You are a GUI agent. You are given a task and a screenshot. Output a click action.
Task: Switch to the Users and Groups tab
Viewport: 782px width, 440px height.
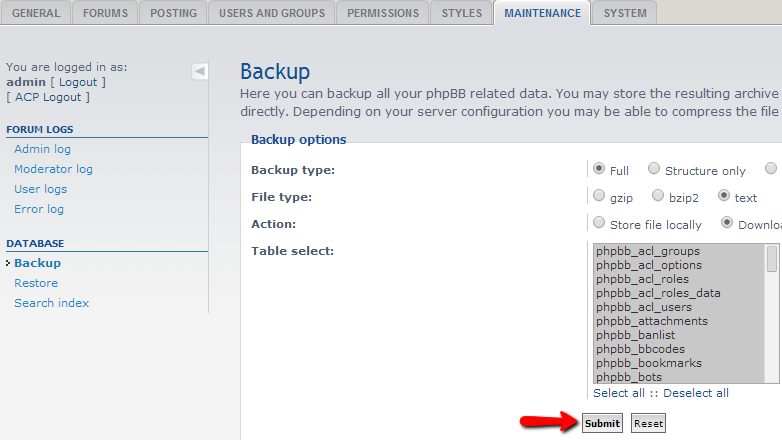272,13
